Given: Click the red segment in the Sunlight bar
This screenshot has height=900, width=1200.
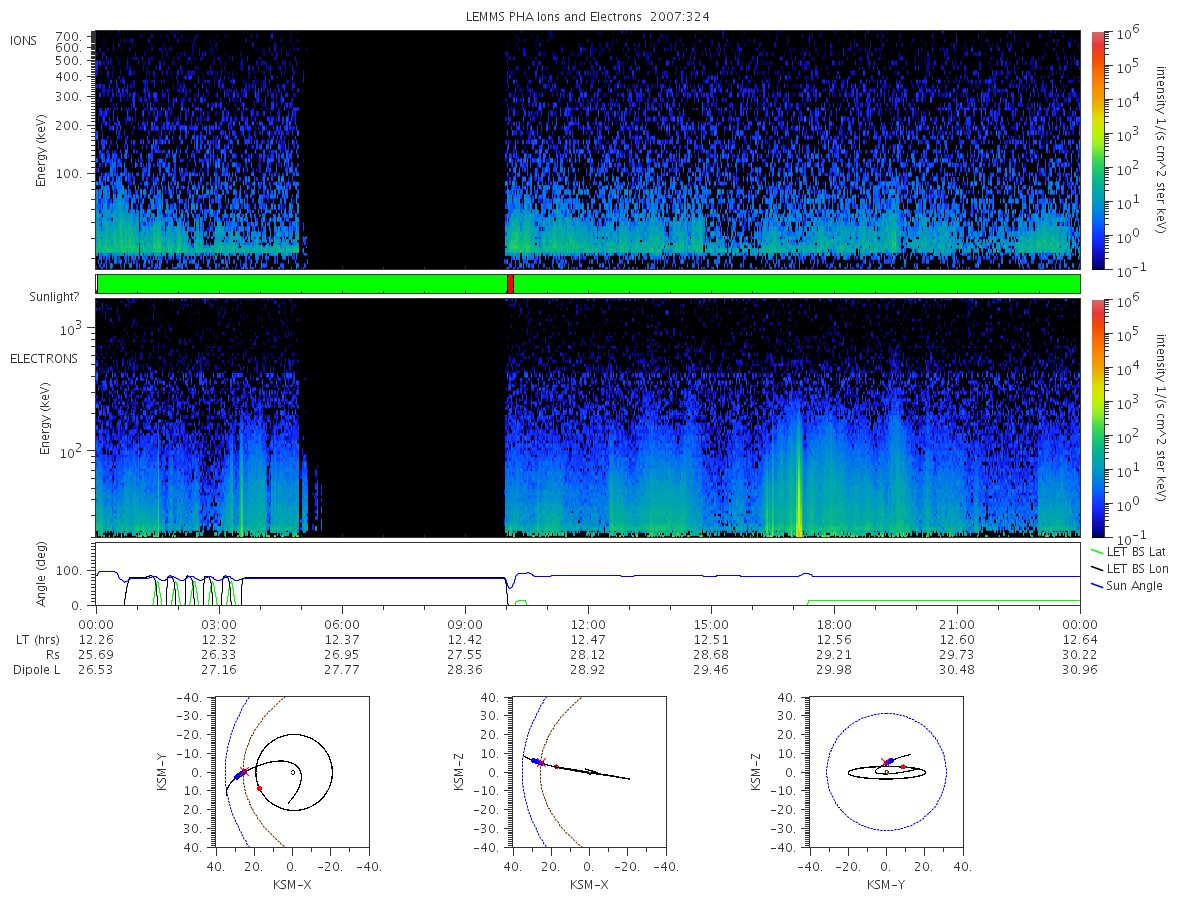Looking at the screenshot, I should point(510,284).
